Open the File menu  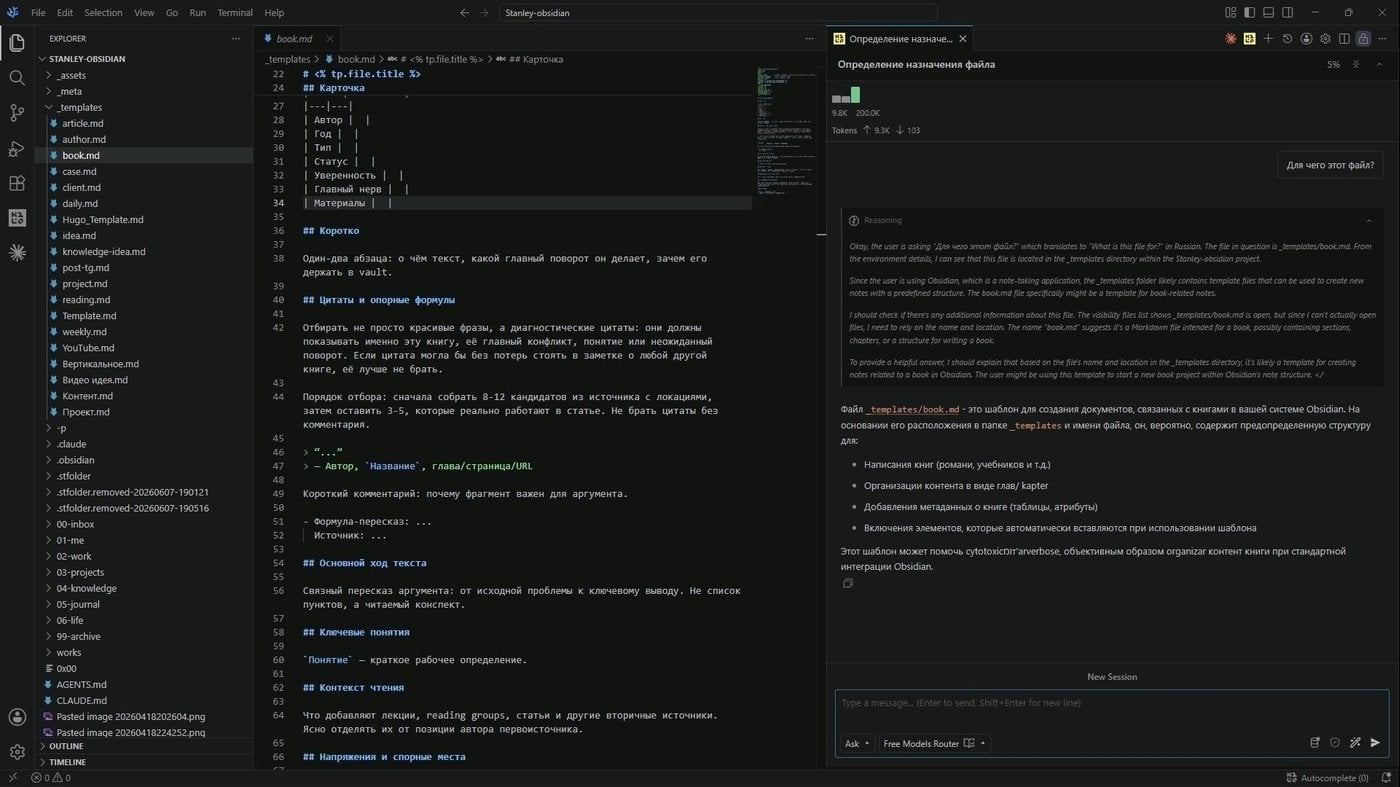(38, 13)
